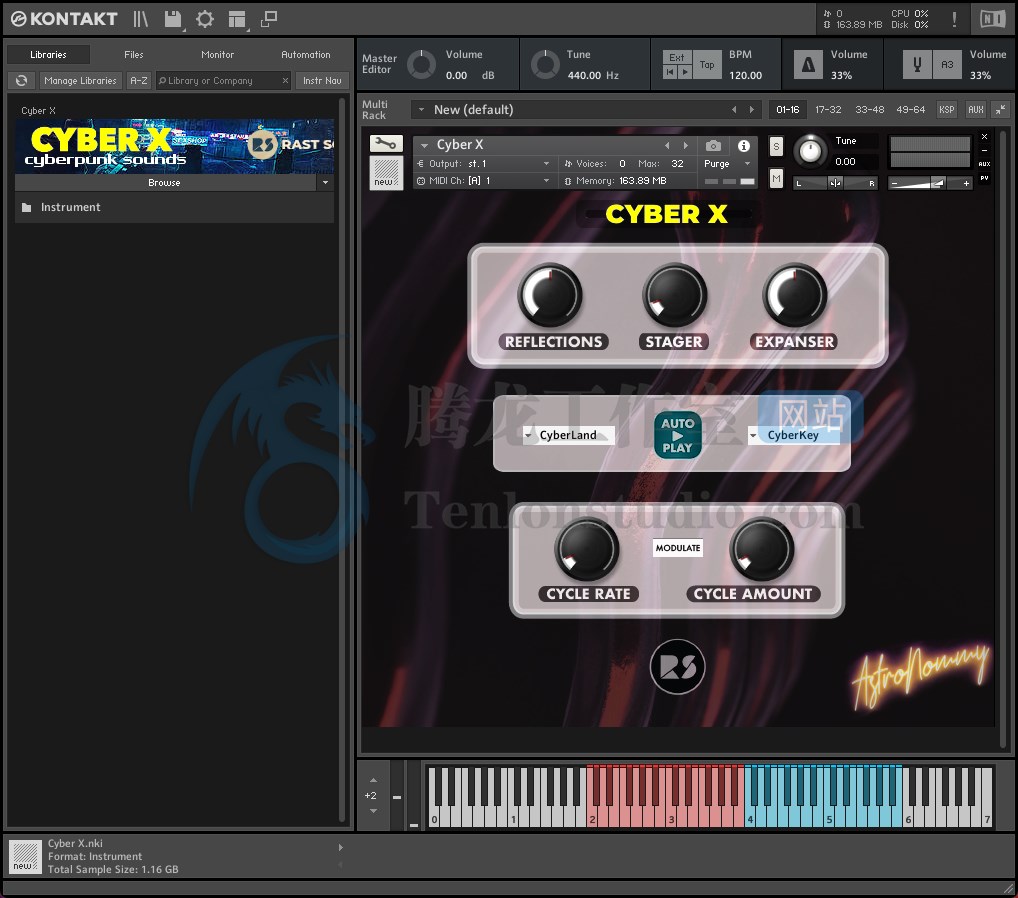
Task: Click the STAGER knob
Action: coord(675,295)
